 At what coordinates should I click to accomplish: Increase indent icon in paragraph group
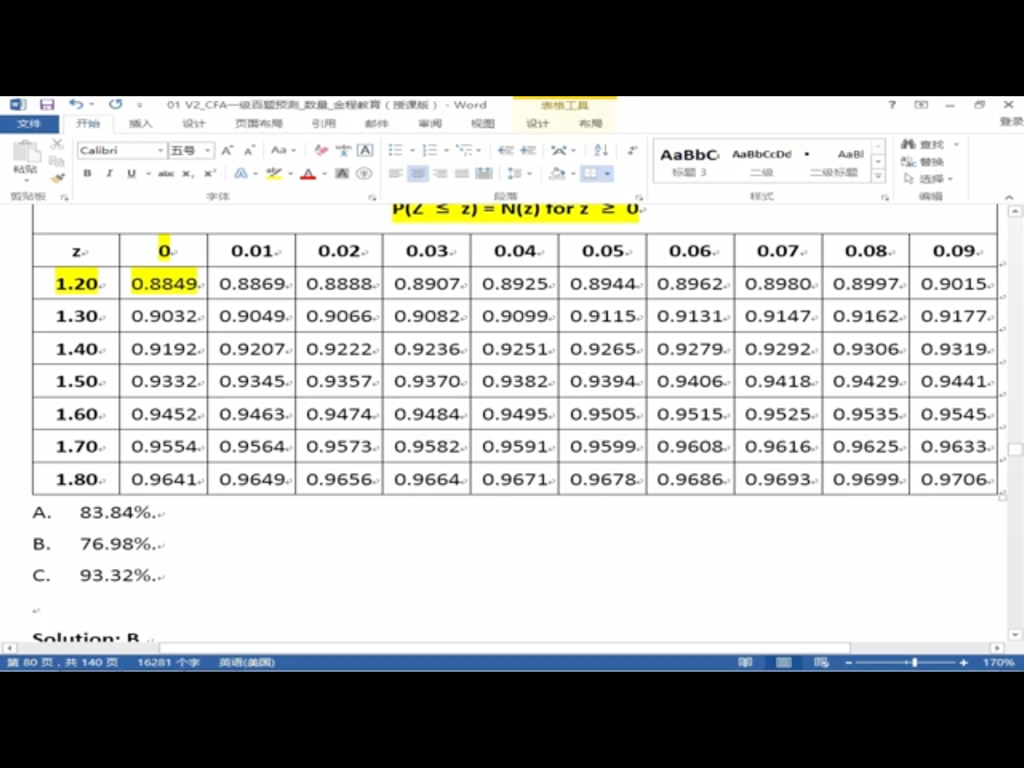tap(528, 151)
